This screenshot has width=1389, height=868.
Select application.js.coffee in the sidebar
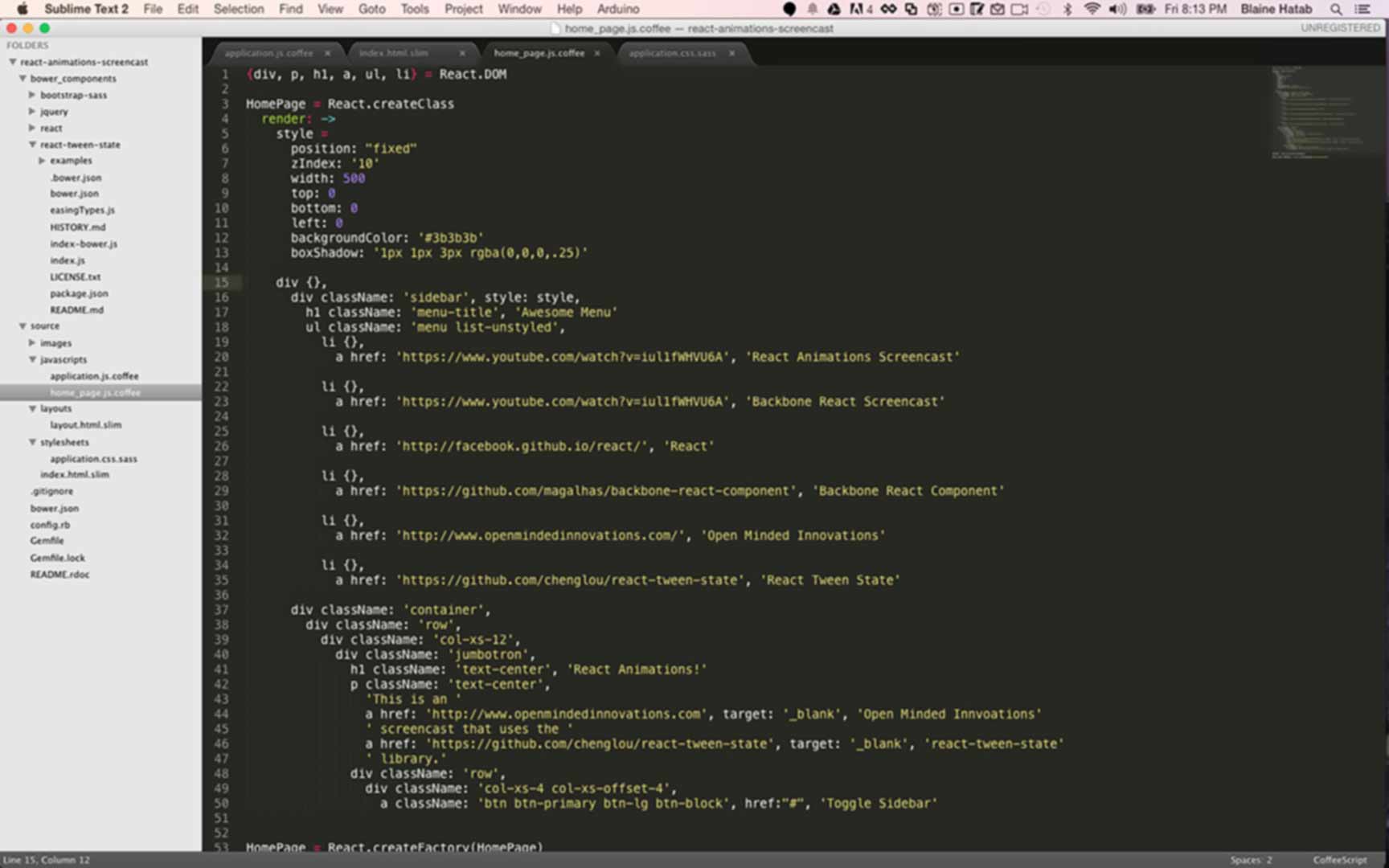94,376
